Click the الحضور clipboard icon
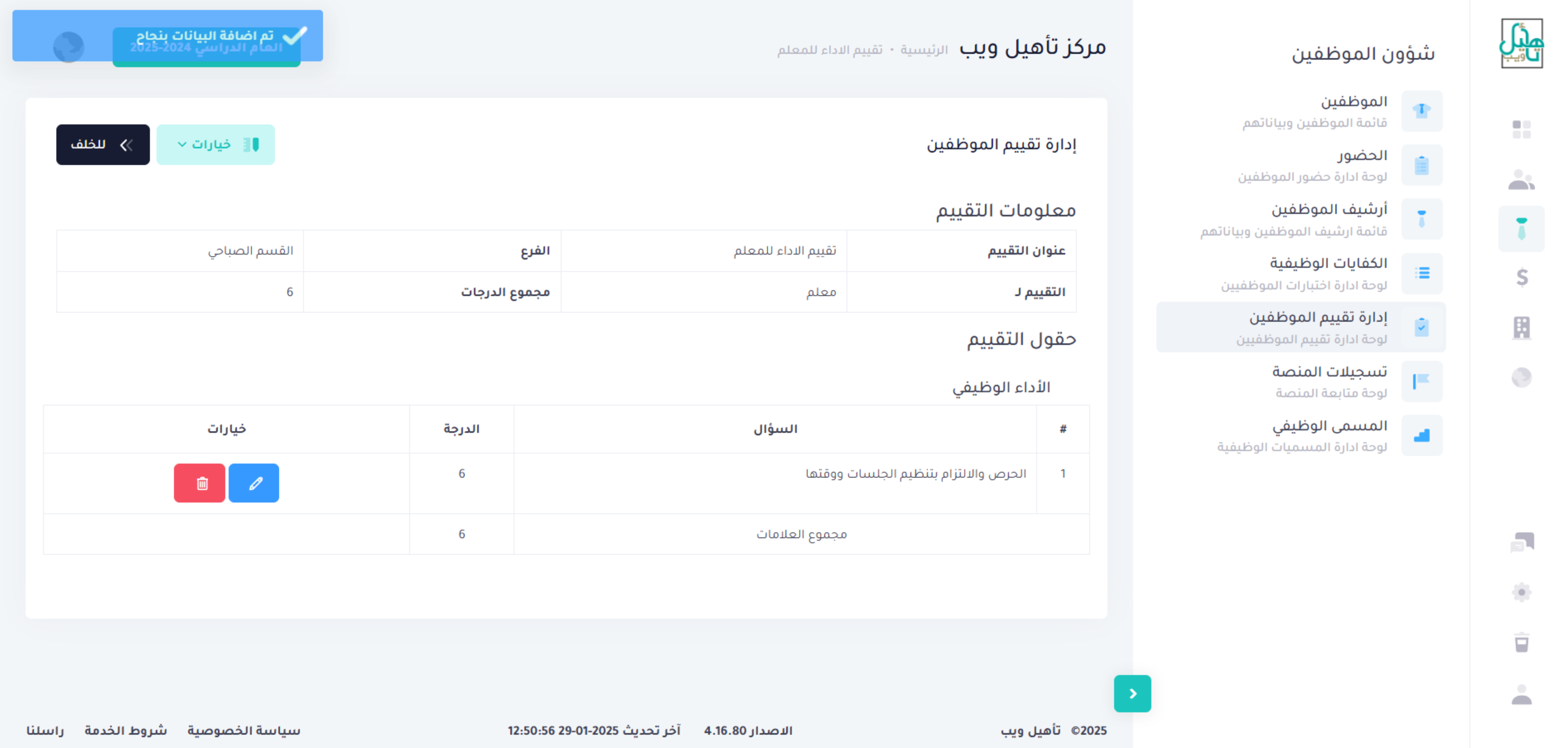The width and height of the screenshot is (1568, 748). click(x=1421, y=165)
